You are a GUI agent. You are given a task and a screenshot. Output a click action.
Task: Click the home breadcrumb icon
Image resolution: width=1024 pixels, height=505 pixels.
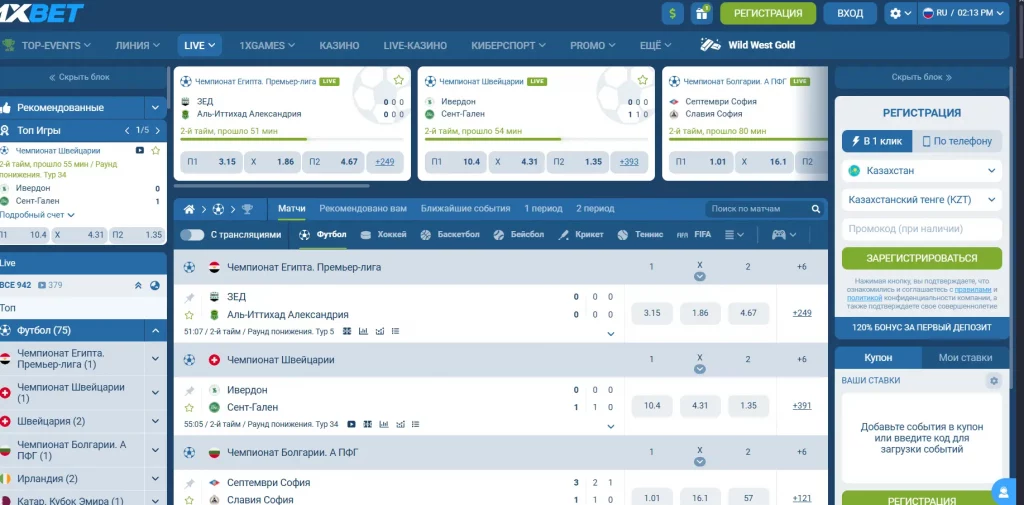[x=189, y=209]
